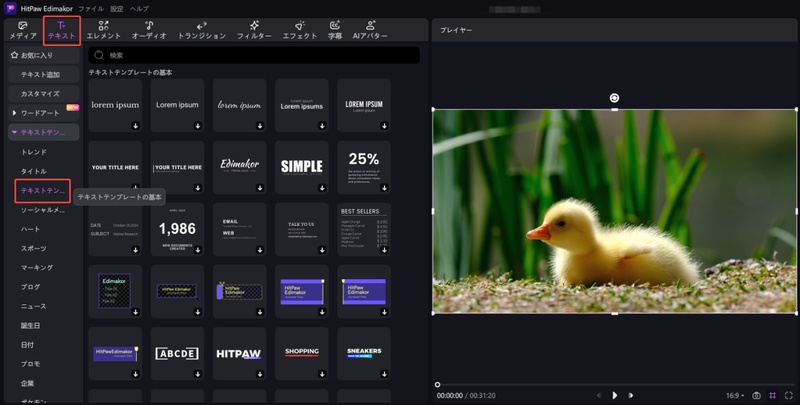Click the 検索 search field
Image resolution: width=800 pixels, height=405 pixels.
coord(254,55)
